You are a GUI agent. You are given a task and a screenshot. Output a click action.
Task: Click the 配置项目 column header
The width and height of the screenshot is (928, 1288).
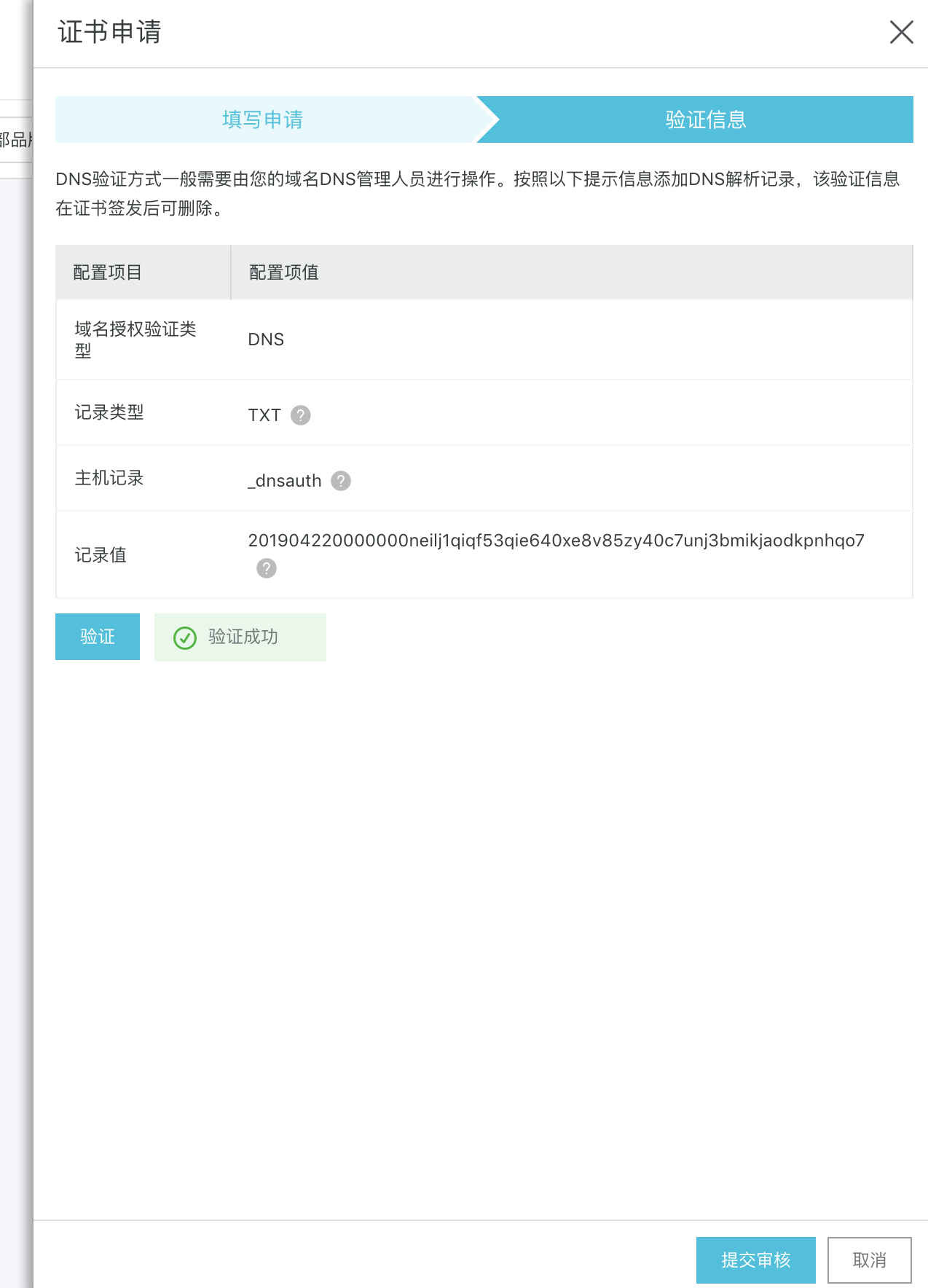pyautogui.click(x=108, y=272)
